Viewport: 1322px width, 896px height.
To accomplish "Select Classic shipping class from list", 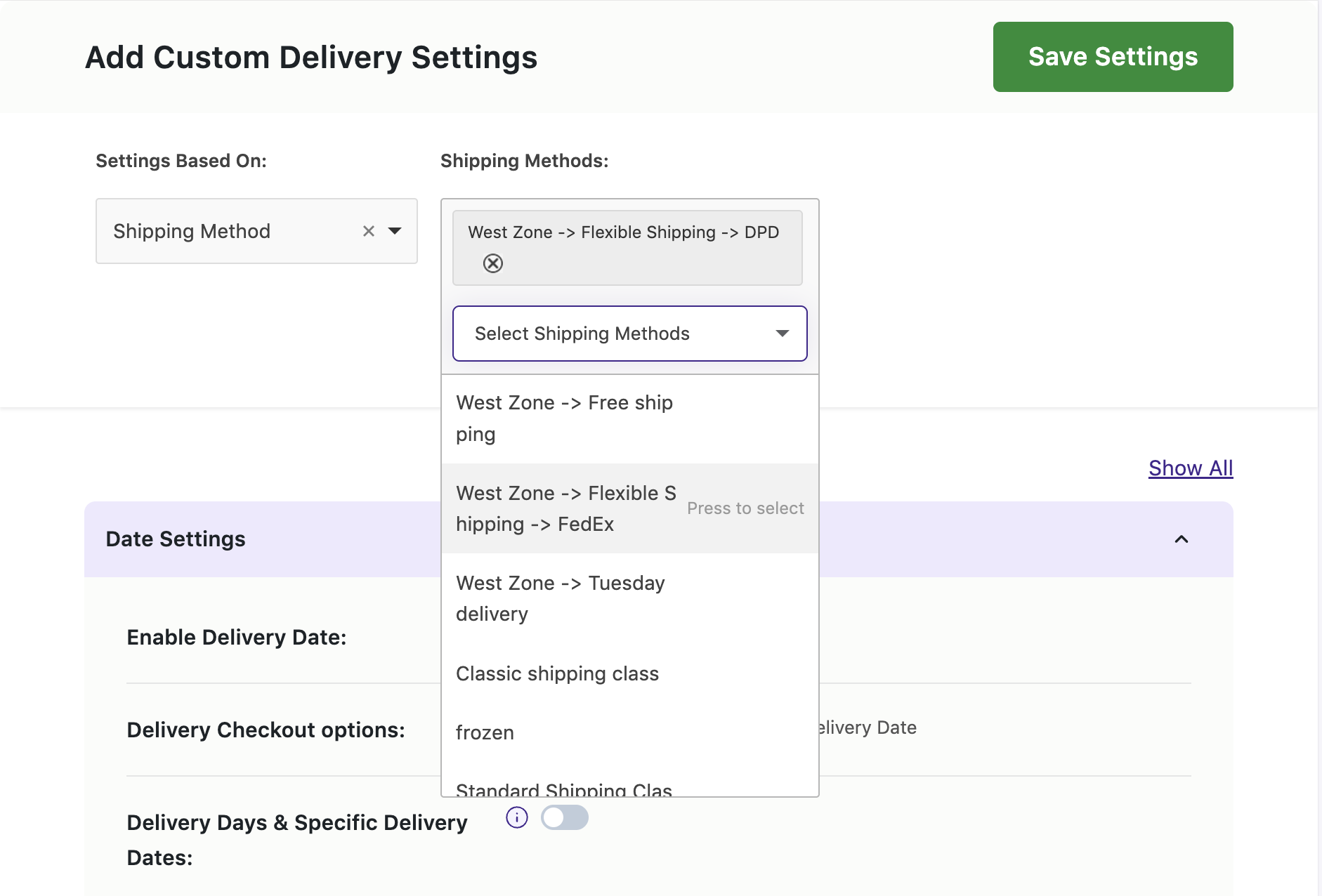I will click(557, 673).
